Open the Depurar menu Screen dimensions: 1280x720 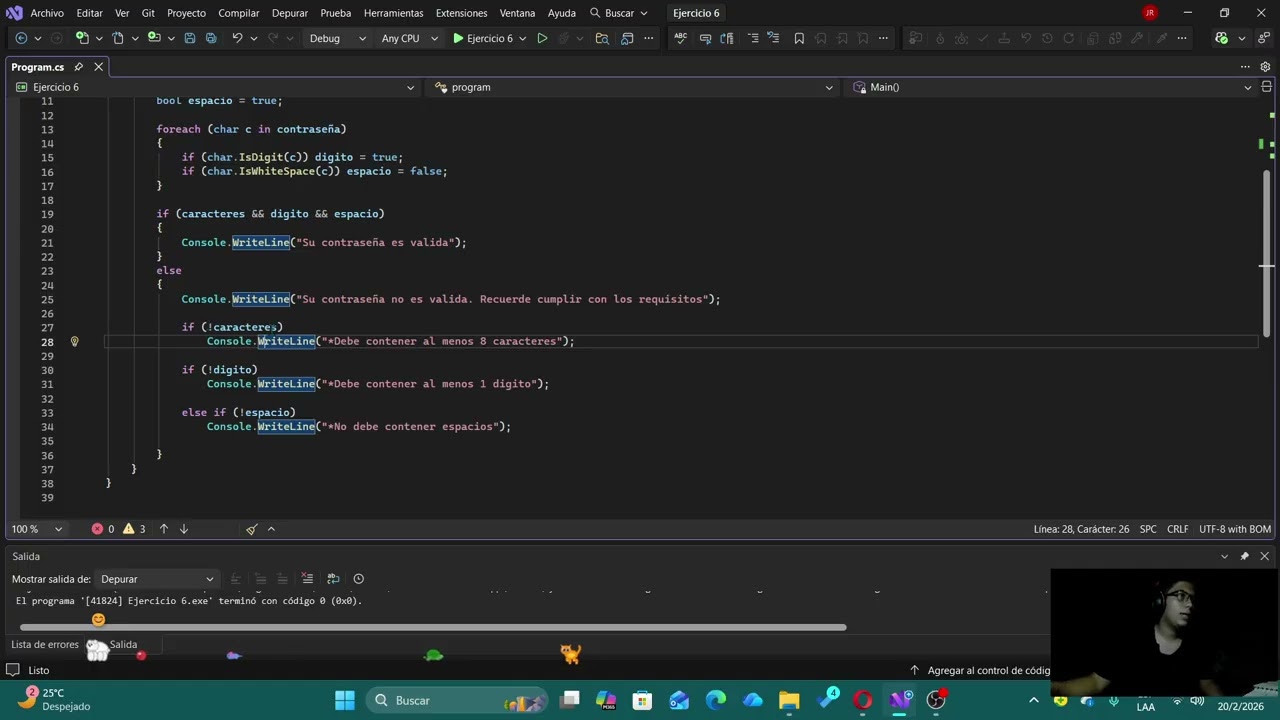click(x=290, y=13)
